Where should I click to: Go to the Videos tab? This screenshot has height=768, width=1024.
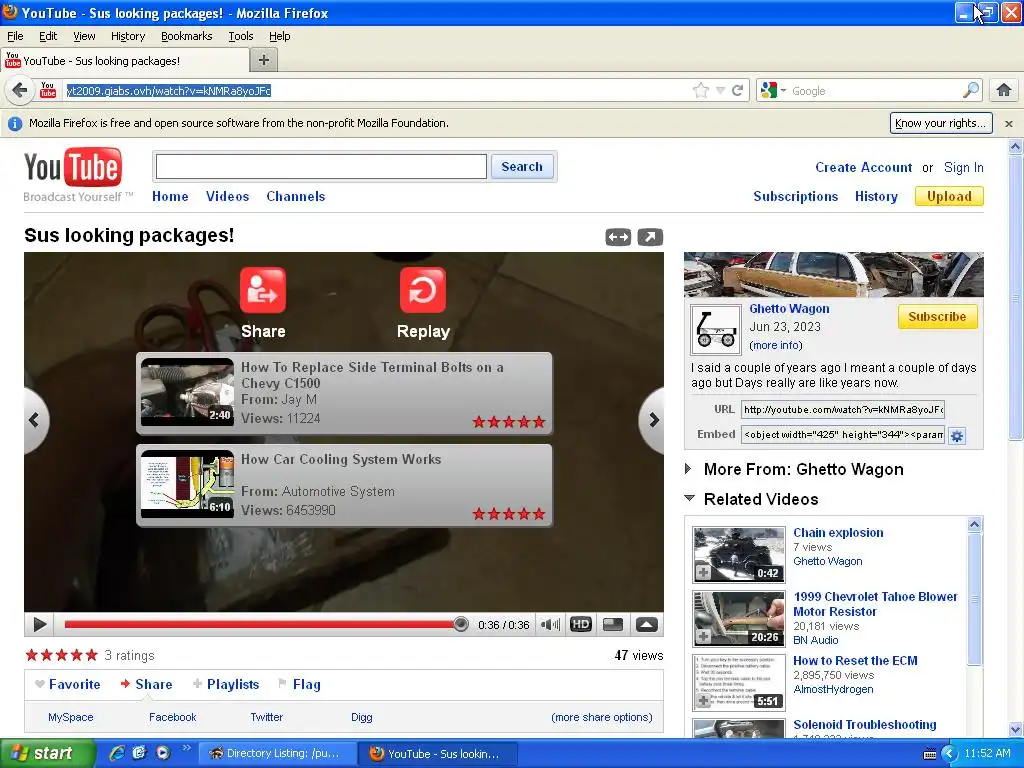tap(227, 196)
